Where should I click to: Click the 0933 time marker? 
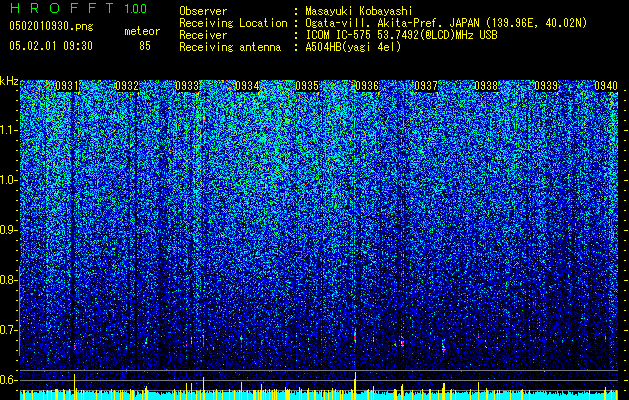click(187, 86)
